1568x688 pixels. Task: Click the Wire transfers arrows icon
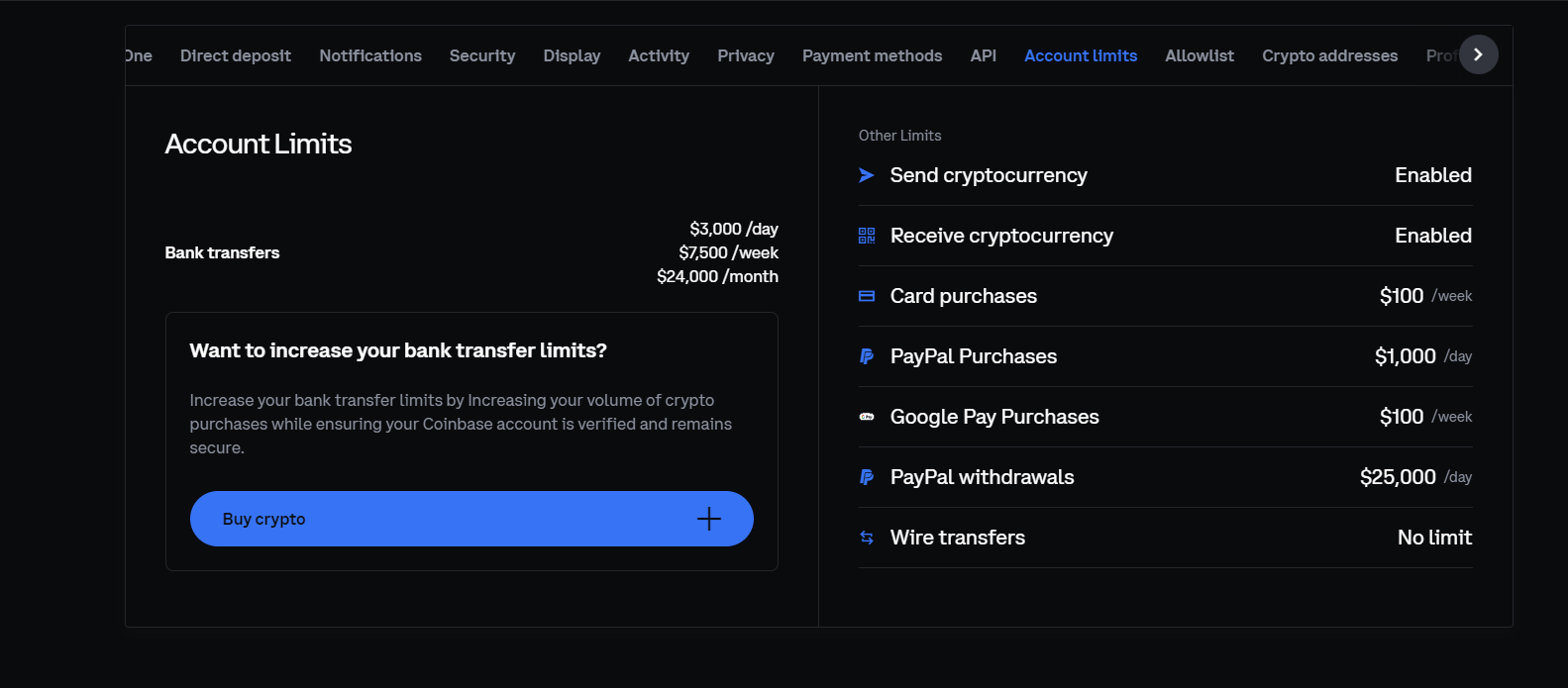coord(867,538)
